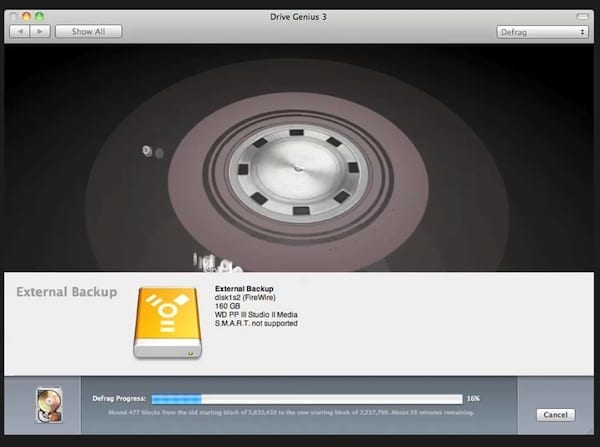Click the Drive Genius 3 window title
Screen dimensions: 600x447
299,15
